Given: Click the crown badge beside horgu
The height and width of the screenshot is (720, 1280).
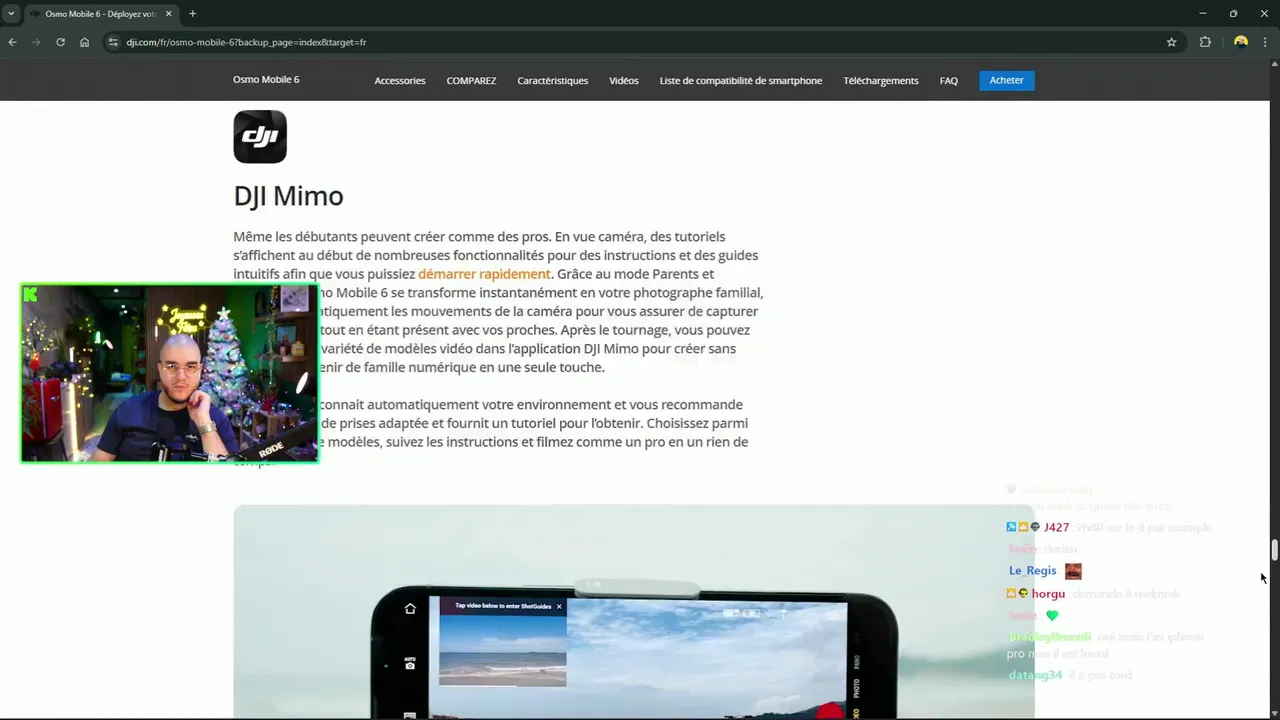Looking at the screenshot, I should point(1012,594).
